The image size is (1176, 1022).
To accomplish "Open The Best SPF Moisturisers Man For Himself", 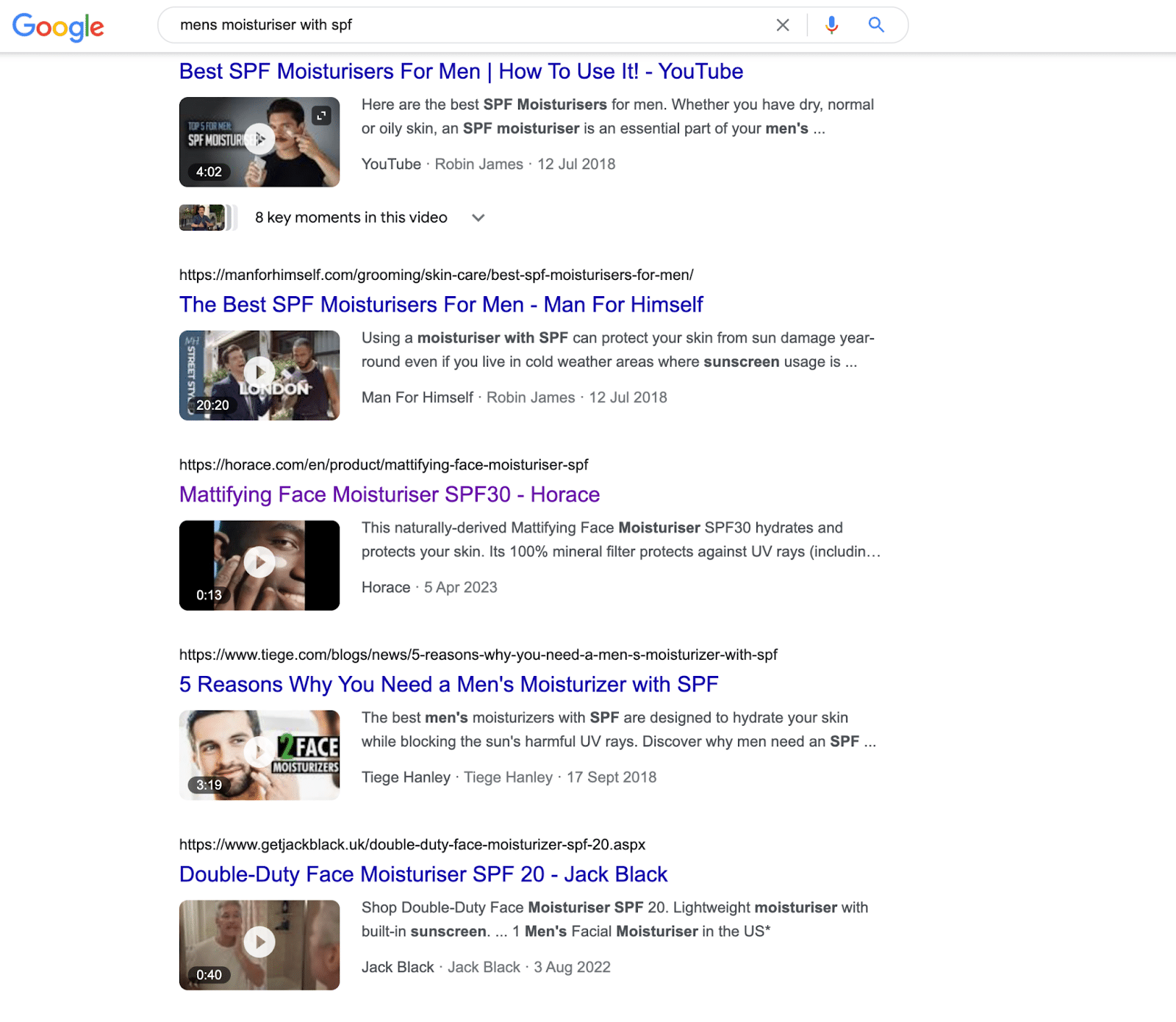I will 441,304.
